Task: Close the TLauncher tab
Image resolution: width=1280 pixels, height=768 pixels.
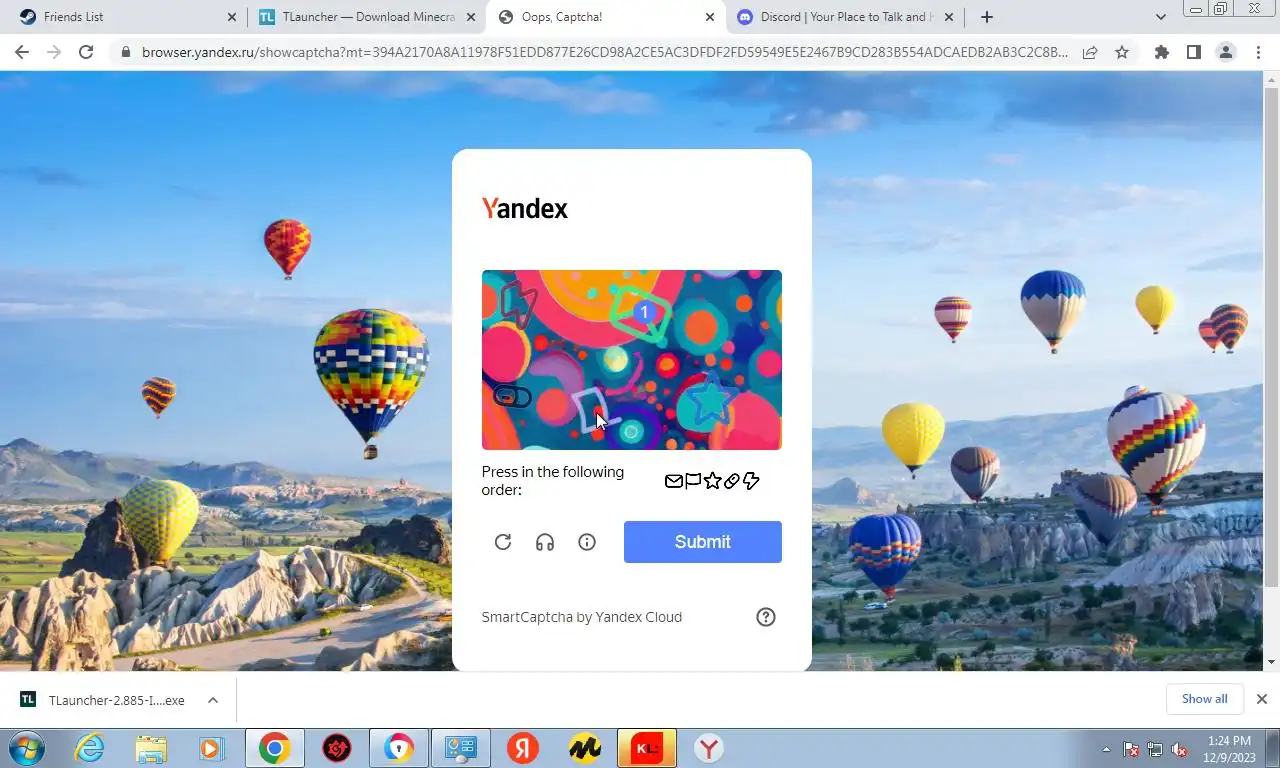Action: tap(471, 17)
